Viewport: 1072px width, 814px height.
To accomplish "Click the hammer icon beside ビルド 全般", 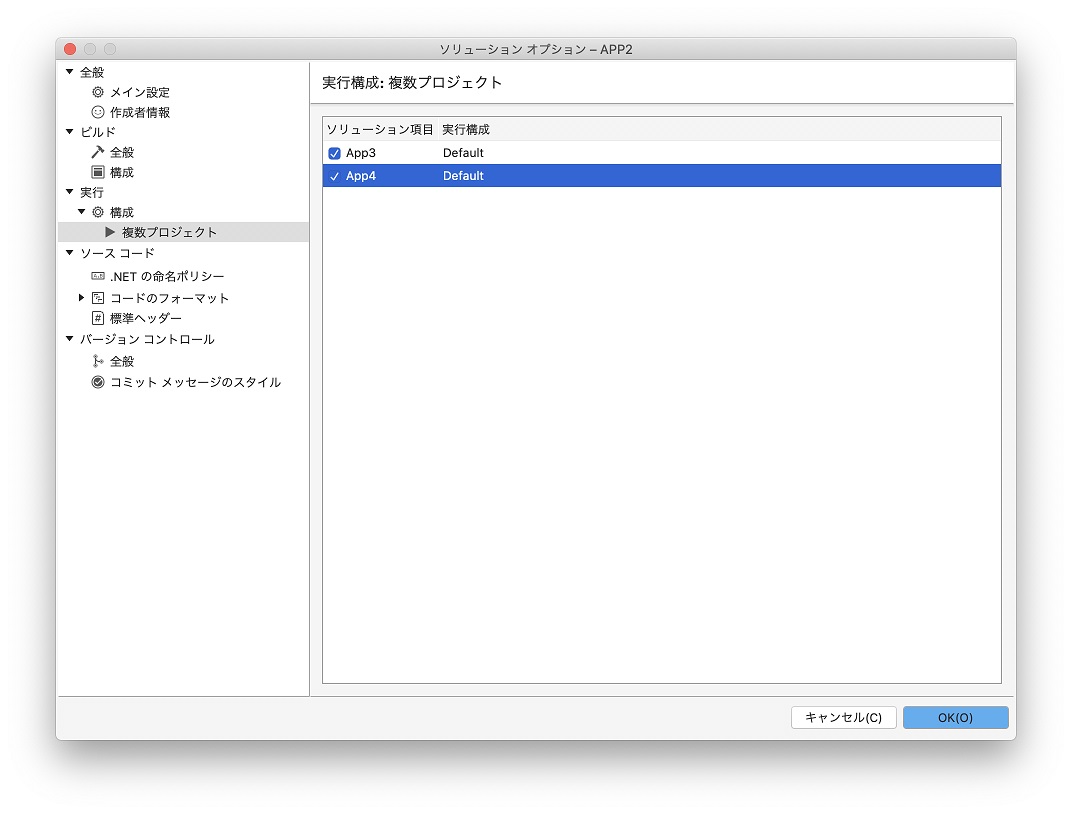I will click(98, 152).
